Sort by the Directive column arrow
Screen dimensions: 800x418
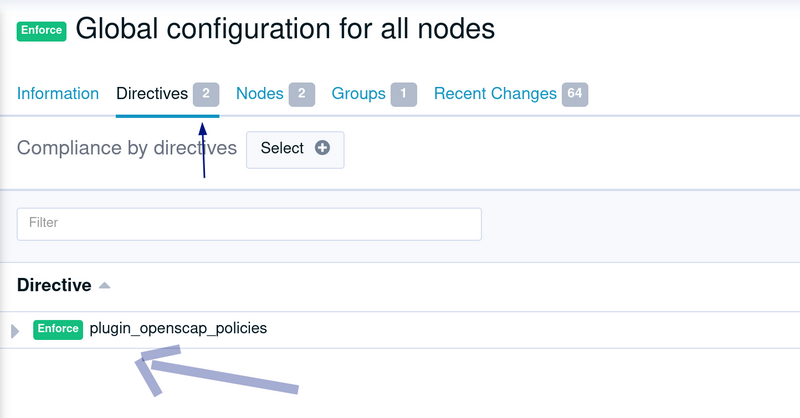tap(105, 285)
